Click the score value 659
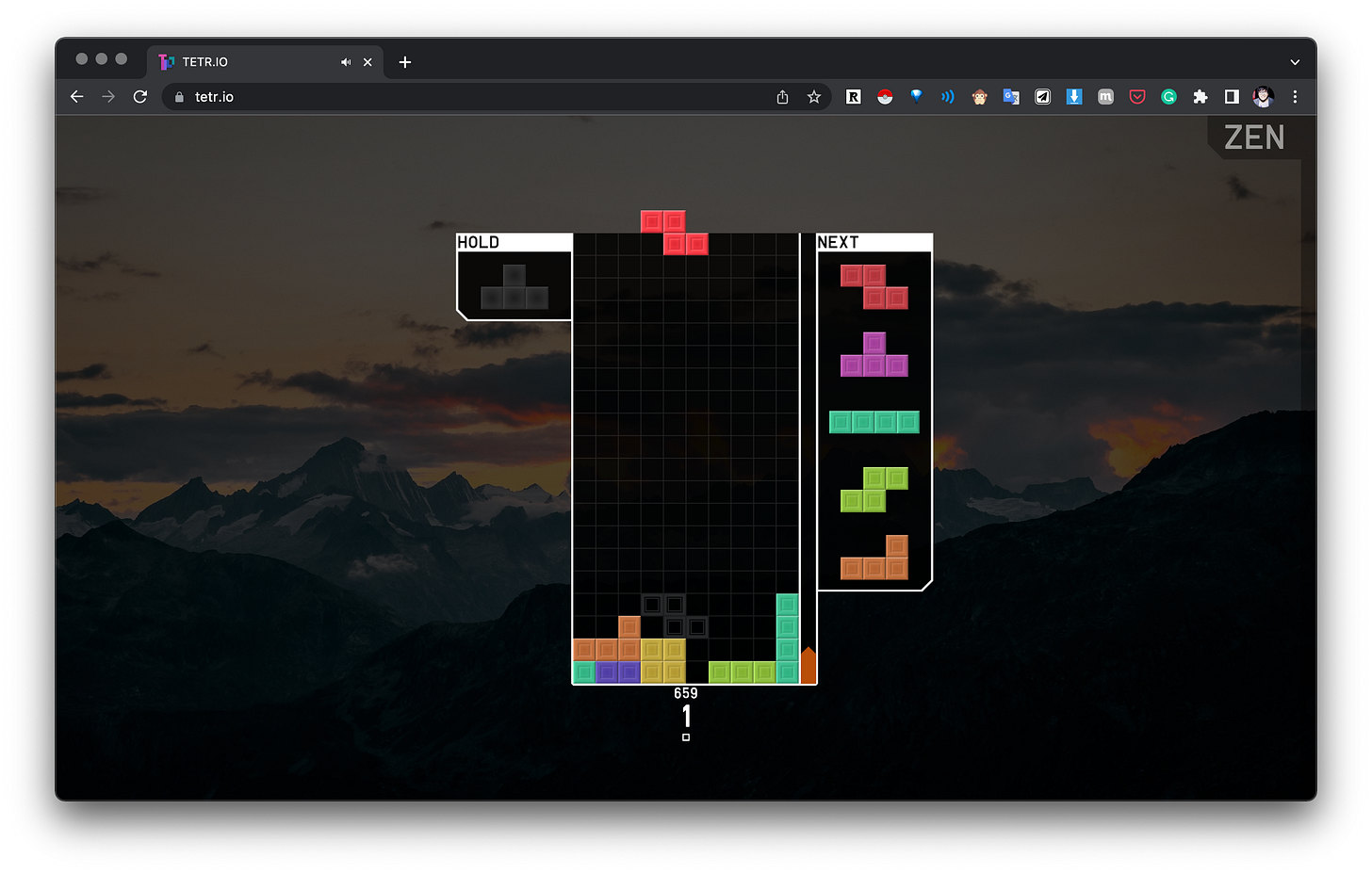The width and height of the screenshot is (1372, 874). click(x=686, y=693)
